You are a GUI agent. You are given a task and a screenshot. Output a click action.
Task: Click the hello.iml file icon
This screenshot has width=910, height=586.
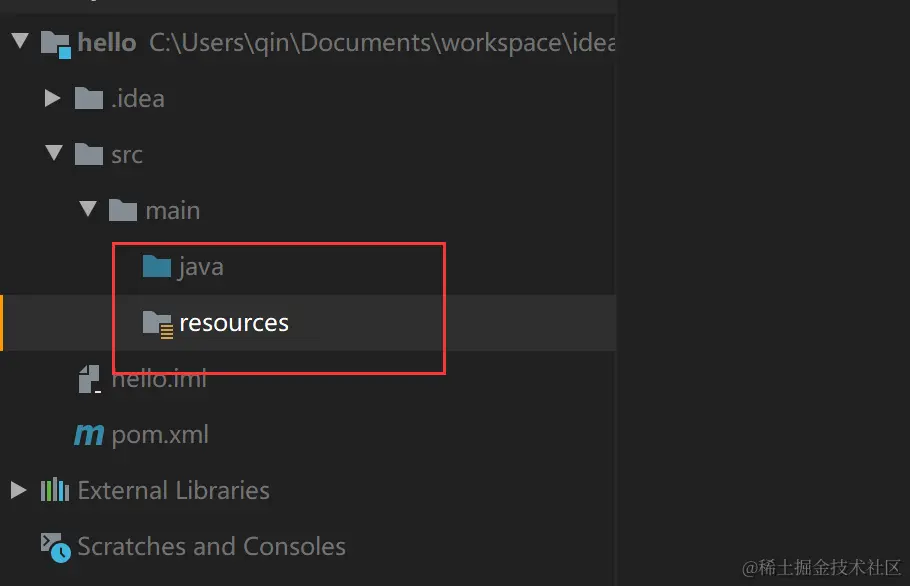tap(90, 379)
